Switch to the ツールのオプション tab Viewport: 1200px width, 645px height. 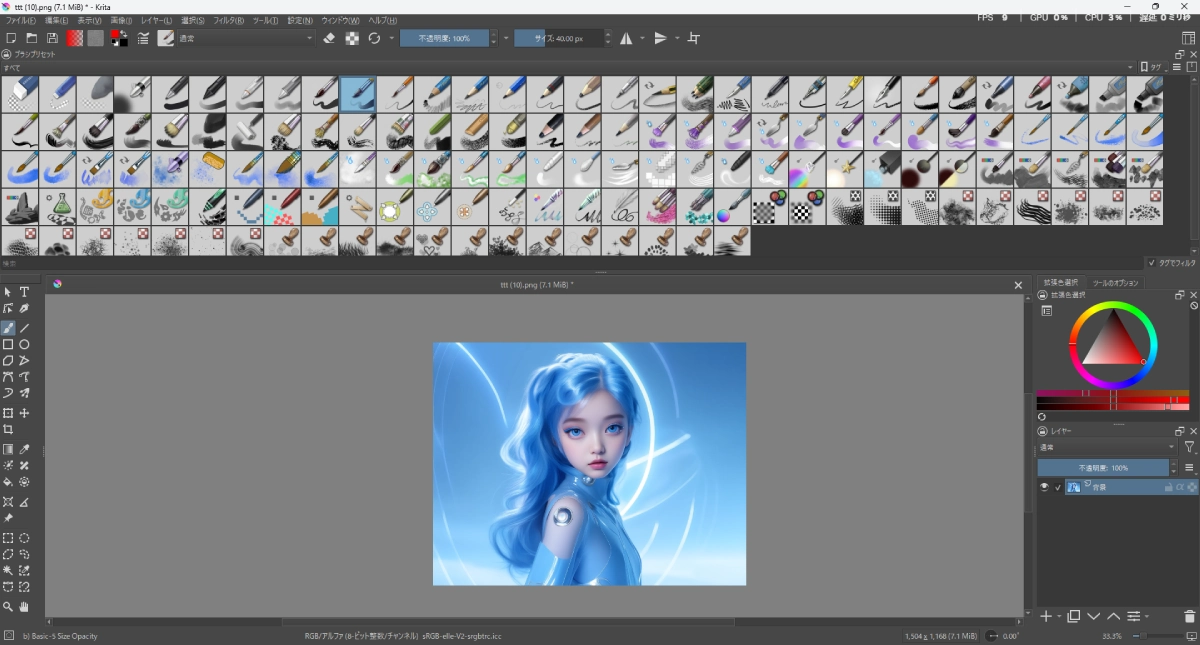[1115, 283]
